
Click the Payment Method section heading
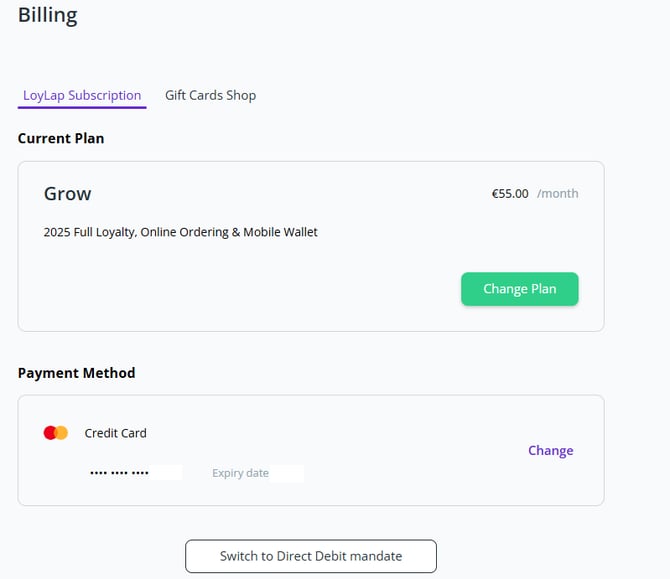tap(76, 372)
